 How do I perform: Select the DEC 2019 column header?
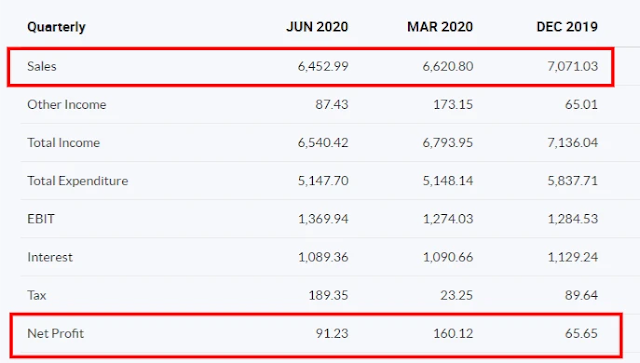(x=567, y=27)
